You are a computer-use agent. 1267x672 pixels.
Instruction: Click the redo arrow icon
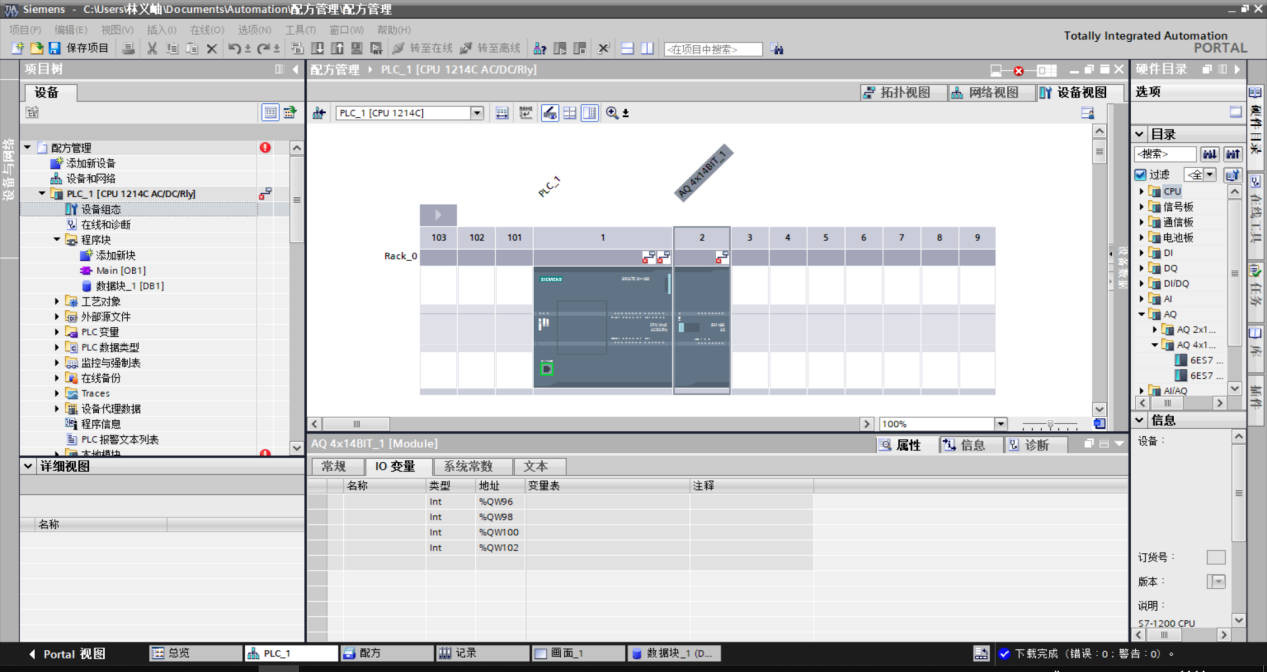pyautogui.click(x=264, y=48)
